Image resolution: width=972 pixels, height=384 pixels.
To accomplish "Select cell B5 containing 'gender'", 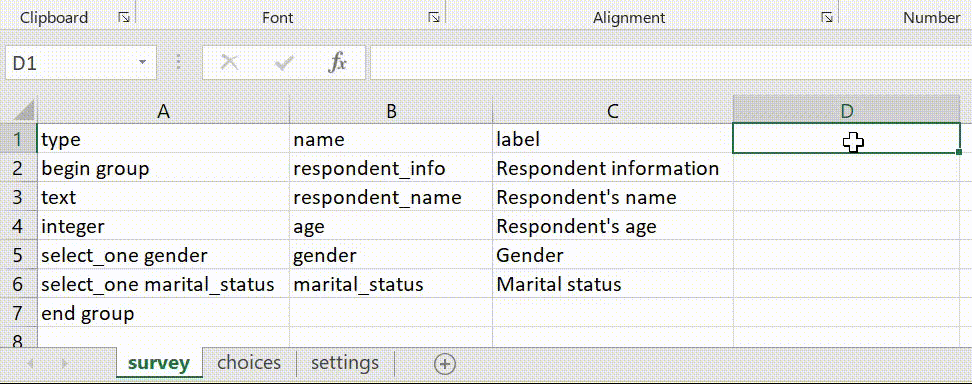I will click(391, 255).
